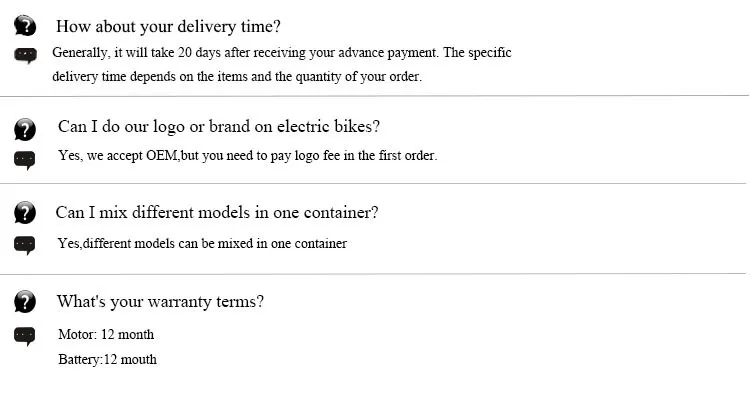This screenshot has height=400, width=750.
Task: Click the speech bubble icon next to OEM answer
Action: point(25,160)
